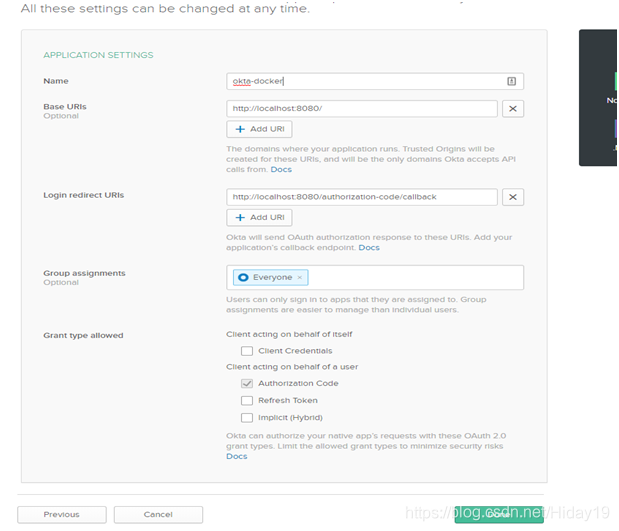This screenshot has width=619, height=531.
Task: Remove the Everyone group tag
Action: coord(299,277)
